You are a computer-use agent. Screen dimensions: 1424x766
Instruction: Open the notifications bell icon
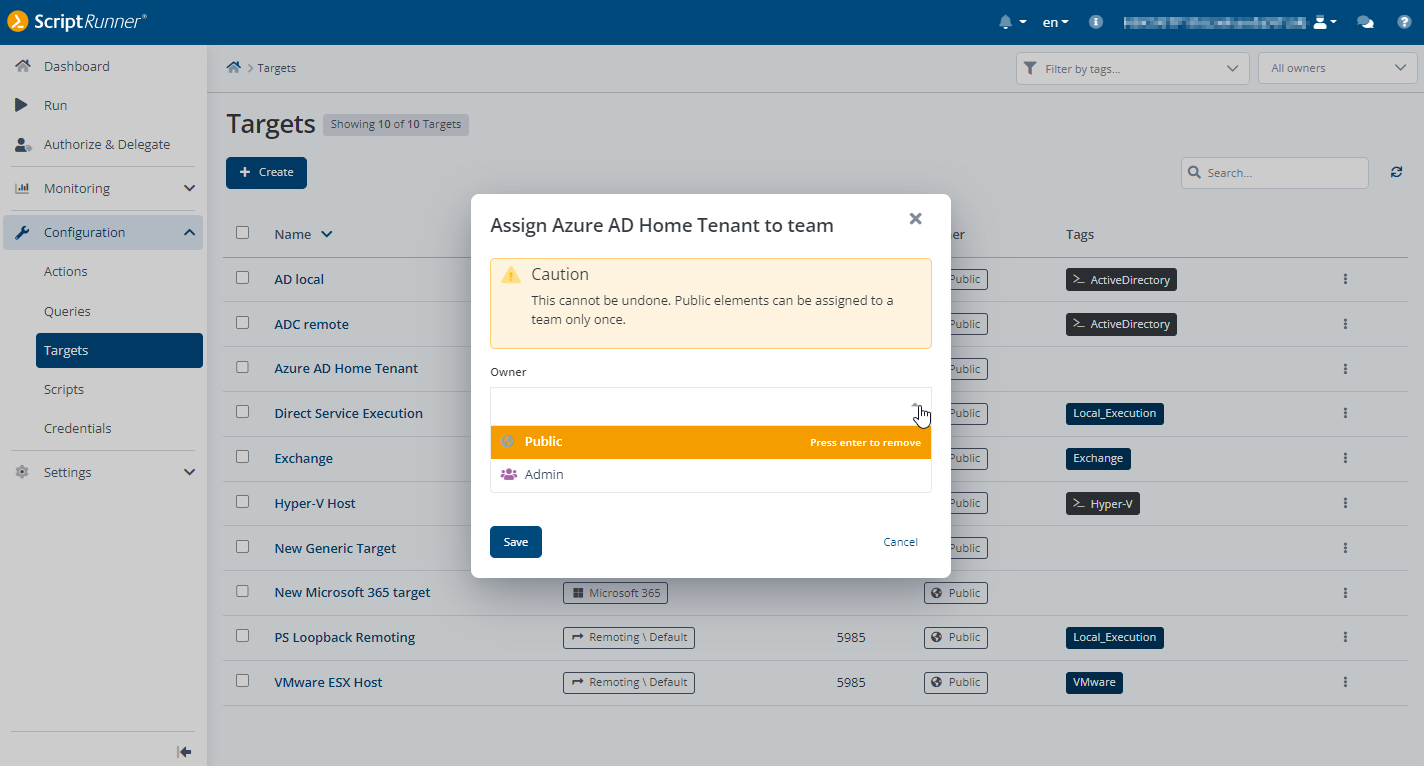pyautogui.click(x=1006, y=22)
